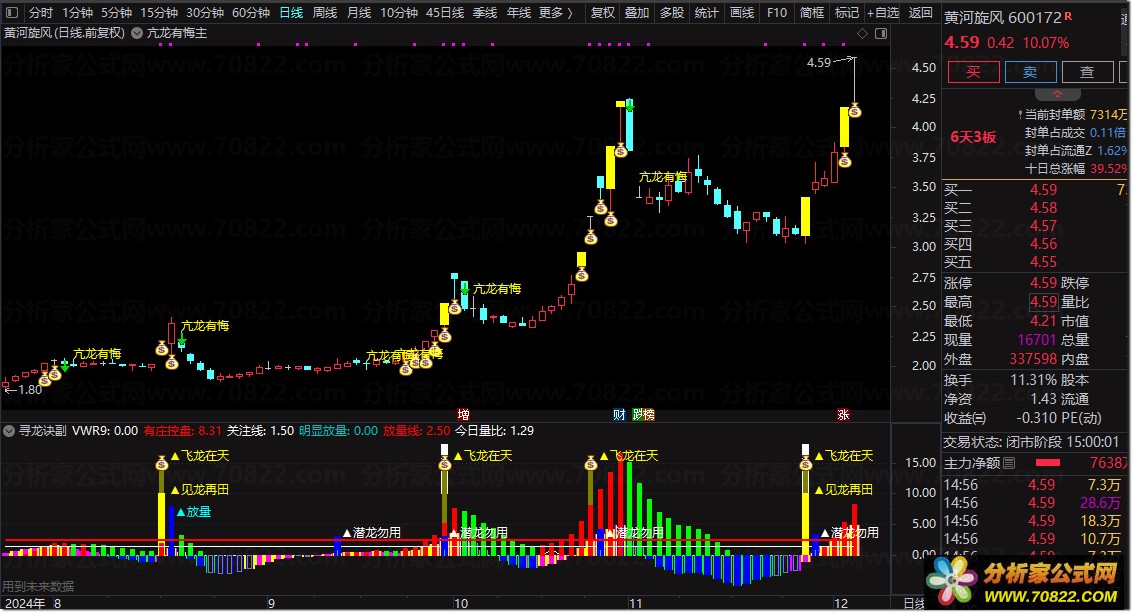The width and height of the screenshot is (1134, 613).
Task: Switch to 月线 monthly chart
Action: tap(359, 12)
